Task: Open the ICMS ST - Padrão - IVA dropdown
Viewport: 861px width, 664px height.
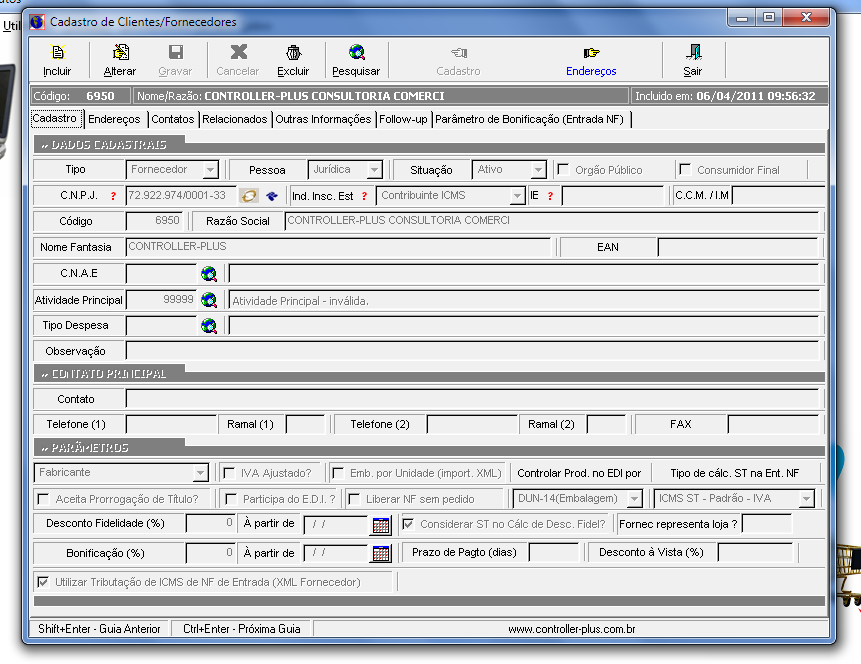Action: [x=806, y=499]
